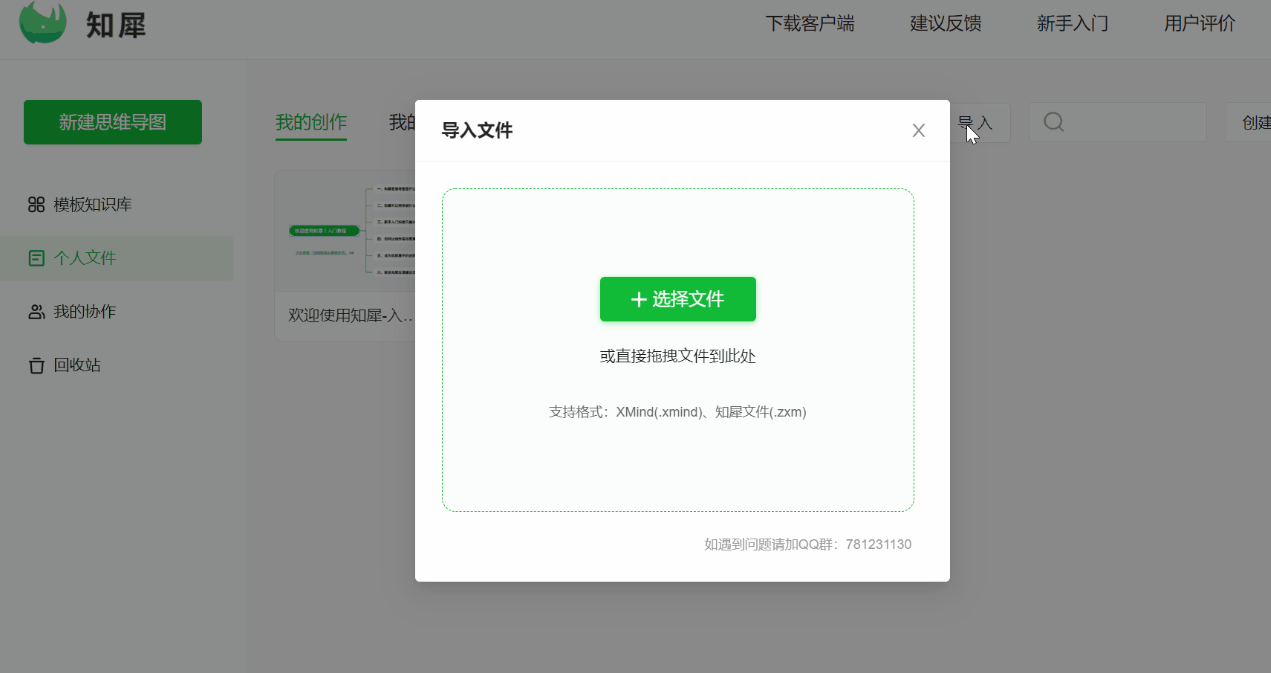1271x673 pixels.
Task: Close the 导入文件 dialog
Action: tap(918, 130)
